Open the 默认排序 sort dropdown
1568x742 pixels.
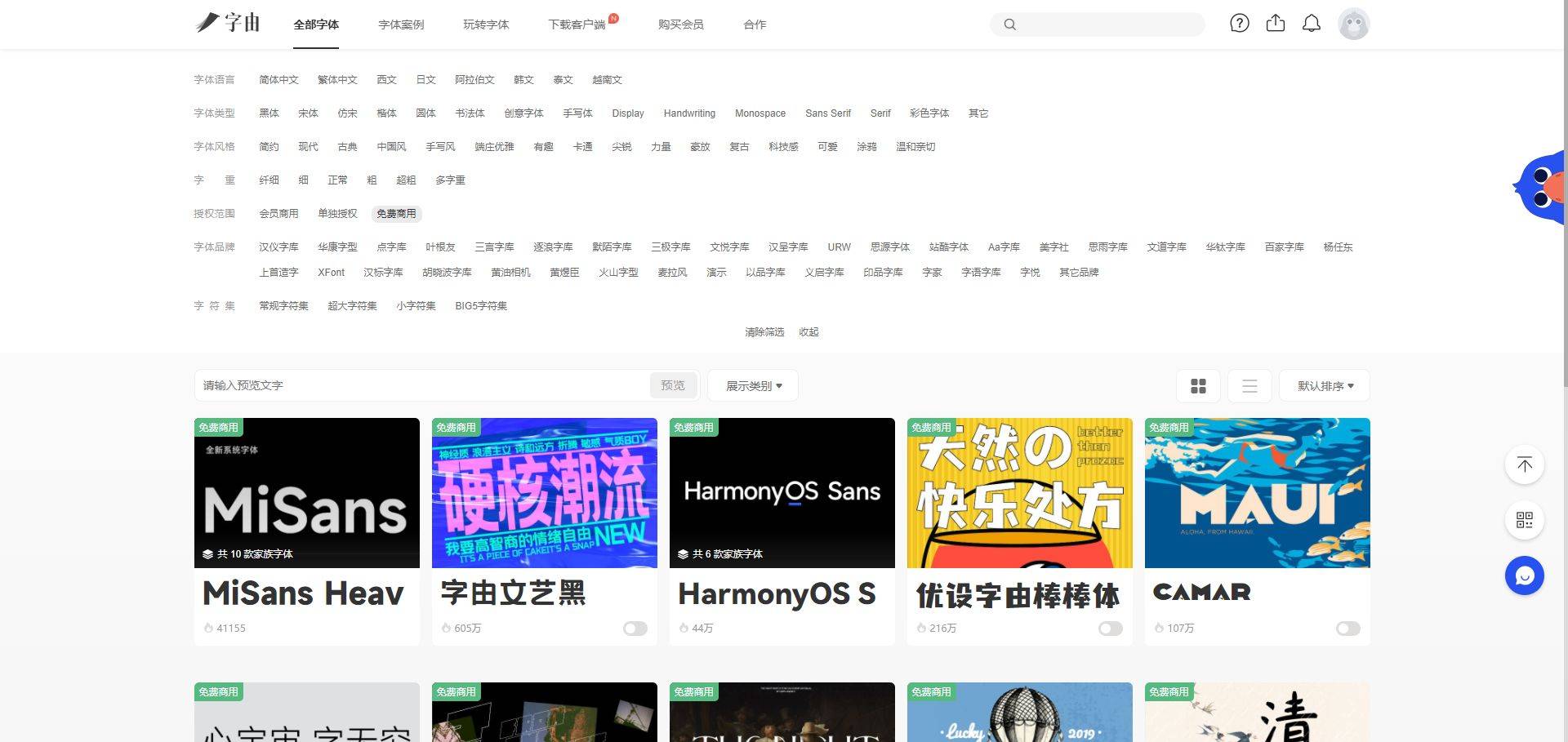[x=1325, y=386]
